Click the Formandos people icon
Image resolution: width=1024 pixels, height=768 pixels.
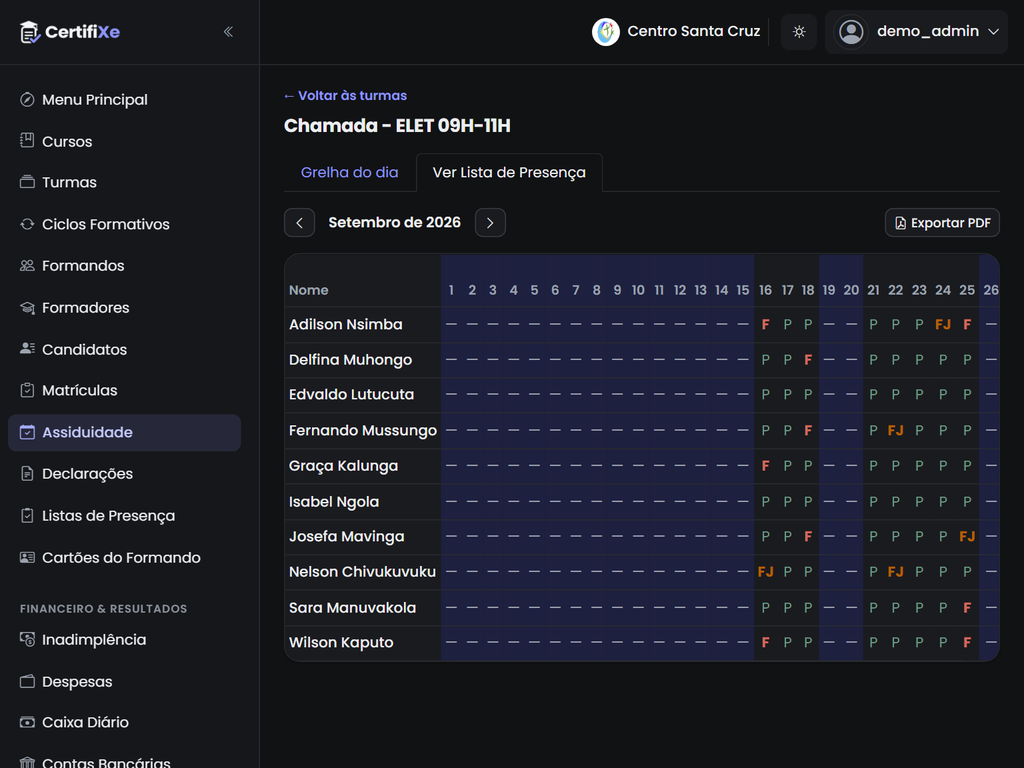(27, 265)
